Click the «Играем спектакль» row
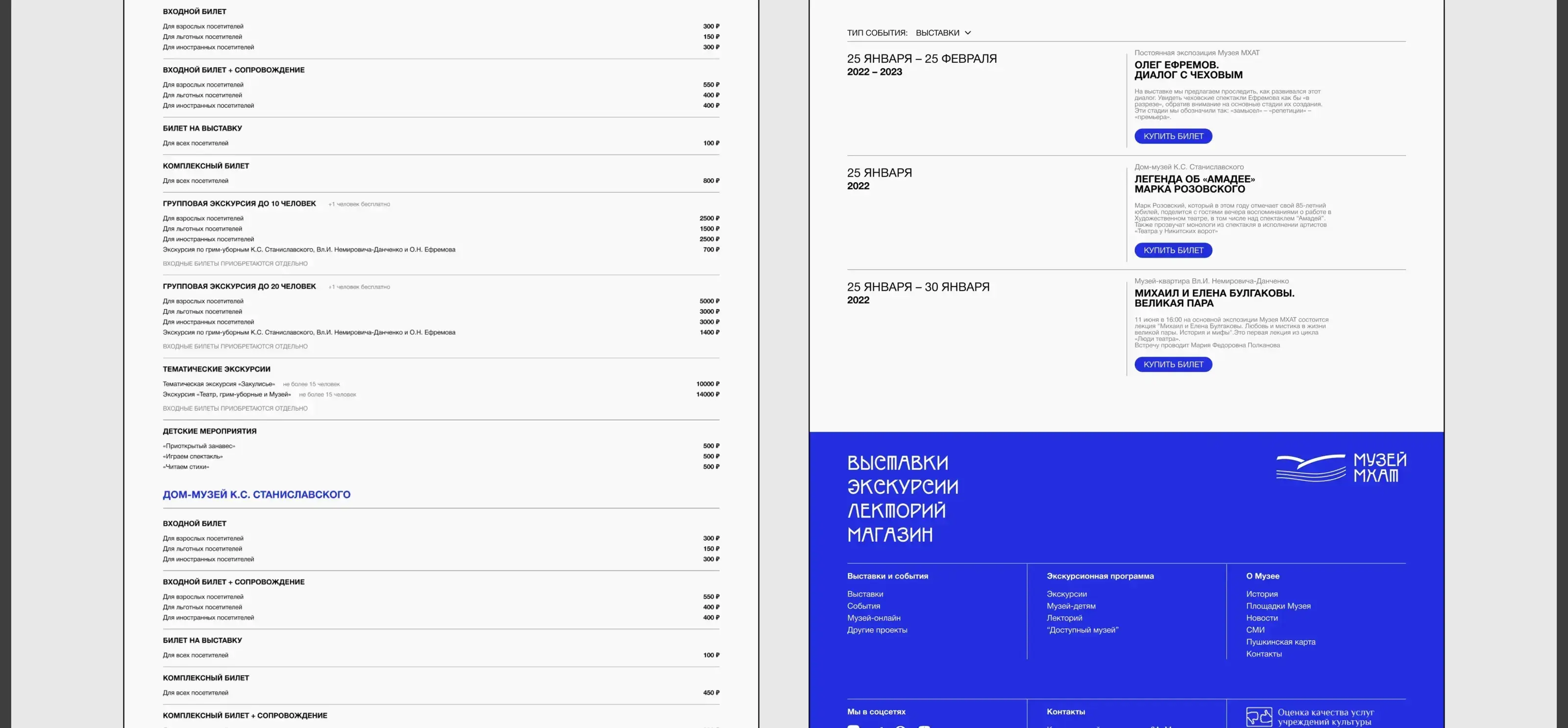The image size is (1568, 728). point(441,457)
